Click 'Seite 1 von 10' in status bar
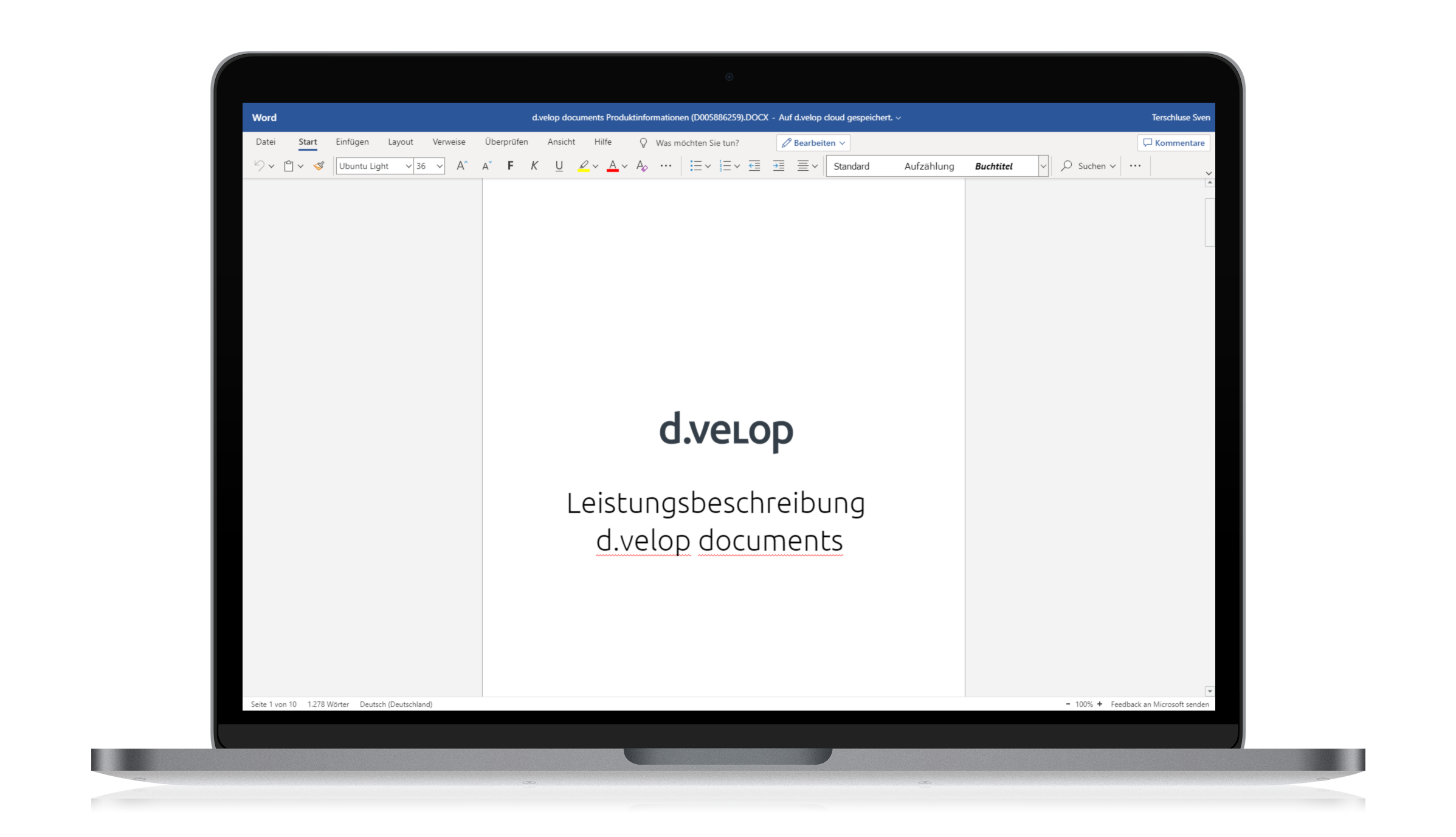 [x=274, y=704]
